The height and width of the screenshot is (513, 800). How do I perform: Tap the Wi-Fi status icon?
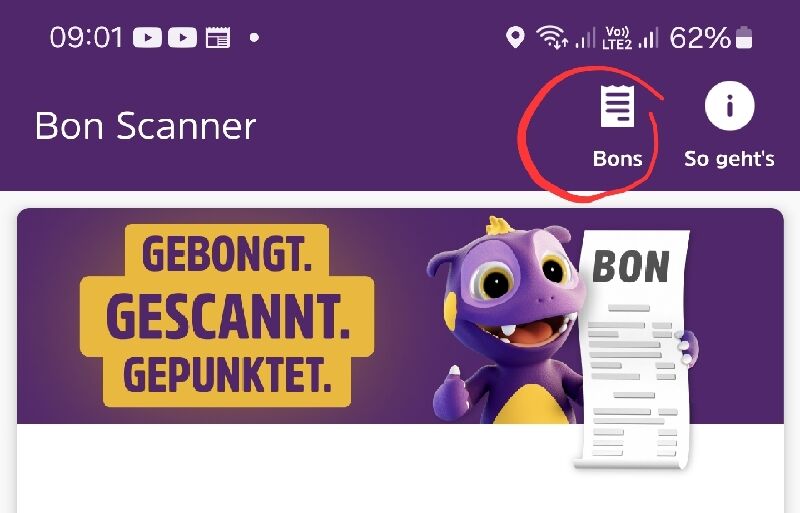point(552,37)
